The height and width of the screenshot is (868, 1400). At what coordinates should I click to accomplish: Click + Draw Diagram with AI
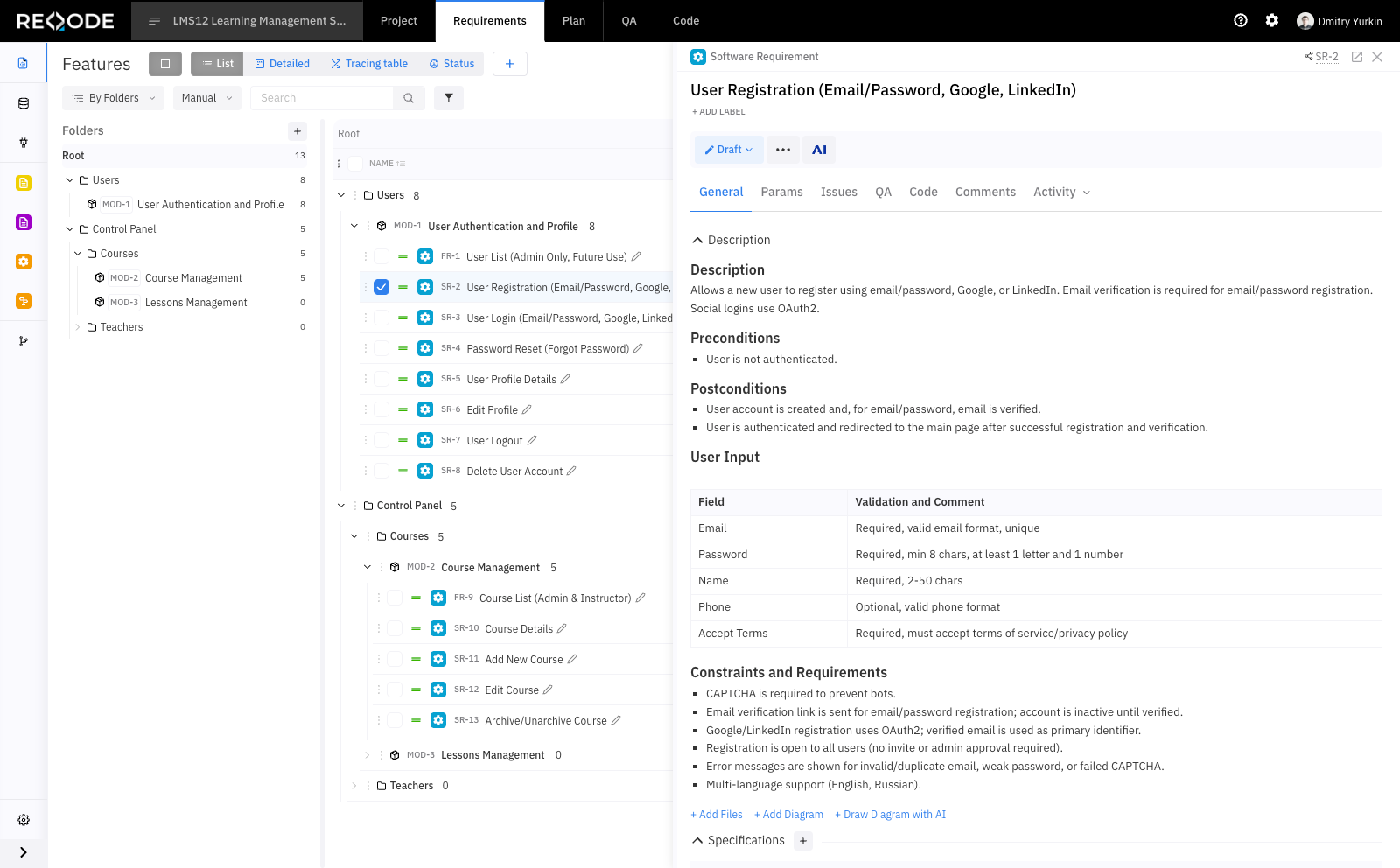(890, 815)
